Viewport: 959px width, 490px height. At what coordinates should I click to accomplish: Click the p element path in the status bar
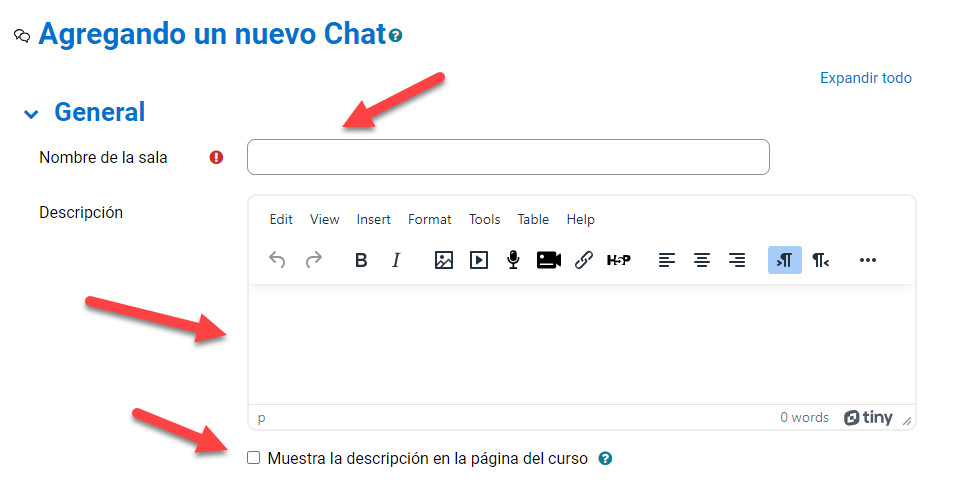[261, 418]
